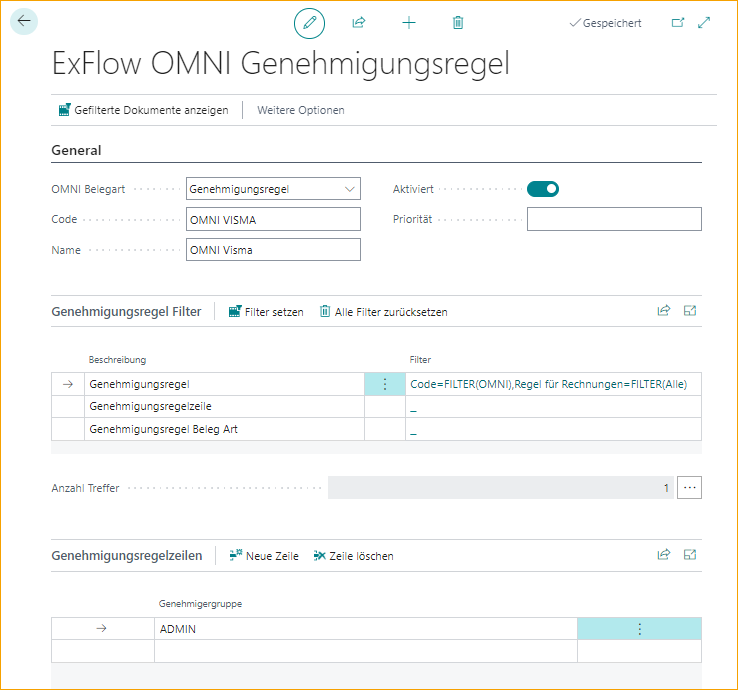
Task: Open Weitere Optionen menu
Action: point(301,110)
